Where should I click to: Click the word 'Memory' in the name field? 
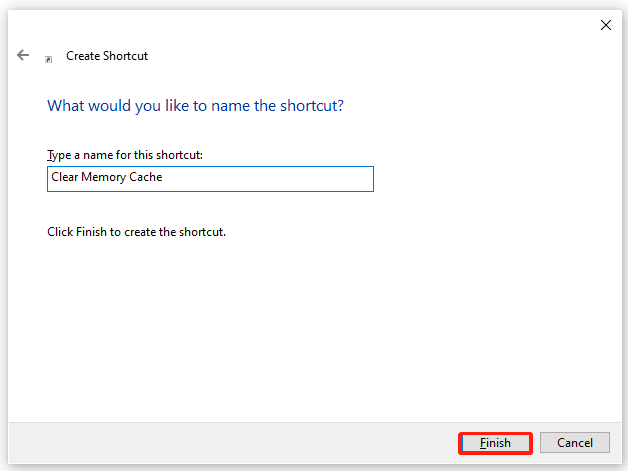tap(105, 178)
